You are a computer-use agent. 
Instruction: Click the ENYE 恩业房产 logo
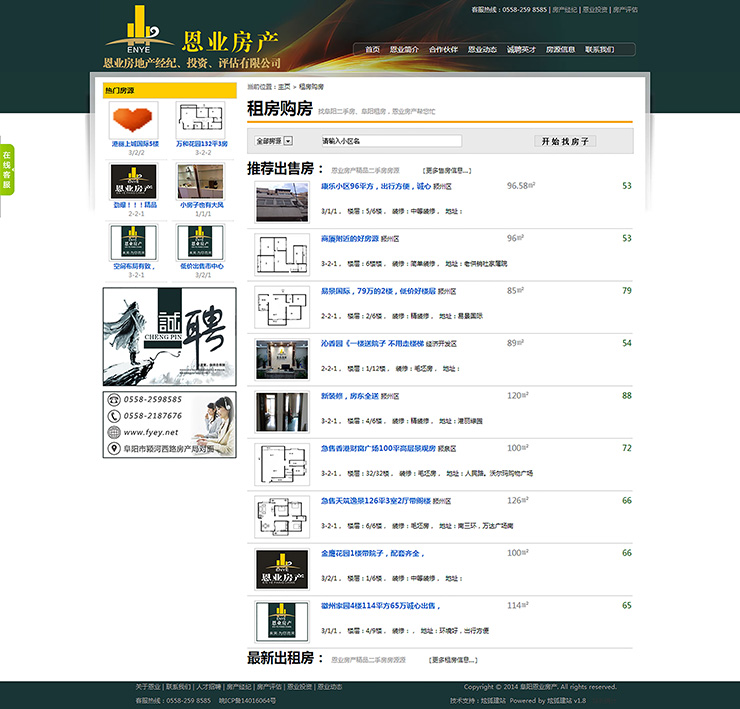pos(192,37)
